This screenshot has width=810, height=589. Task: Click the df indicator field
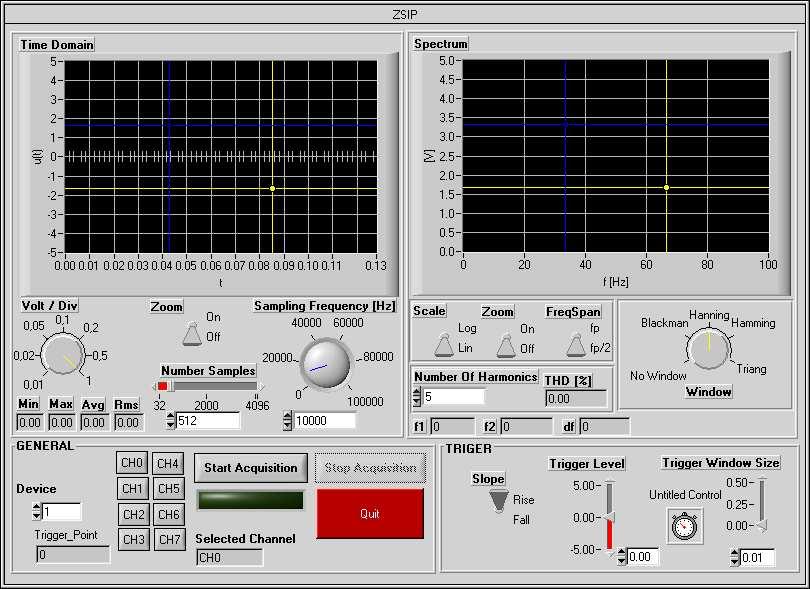[604, 426]
